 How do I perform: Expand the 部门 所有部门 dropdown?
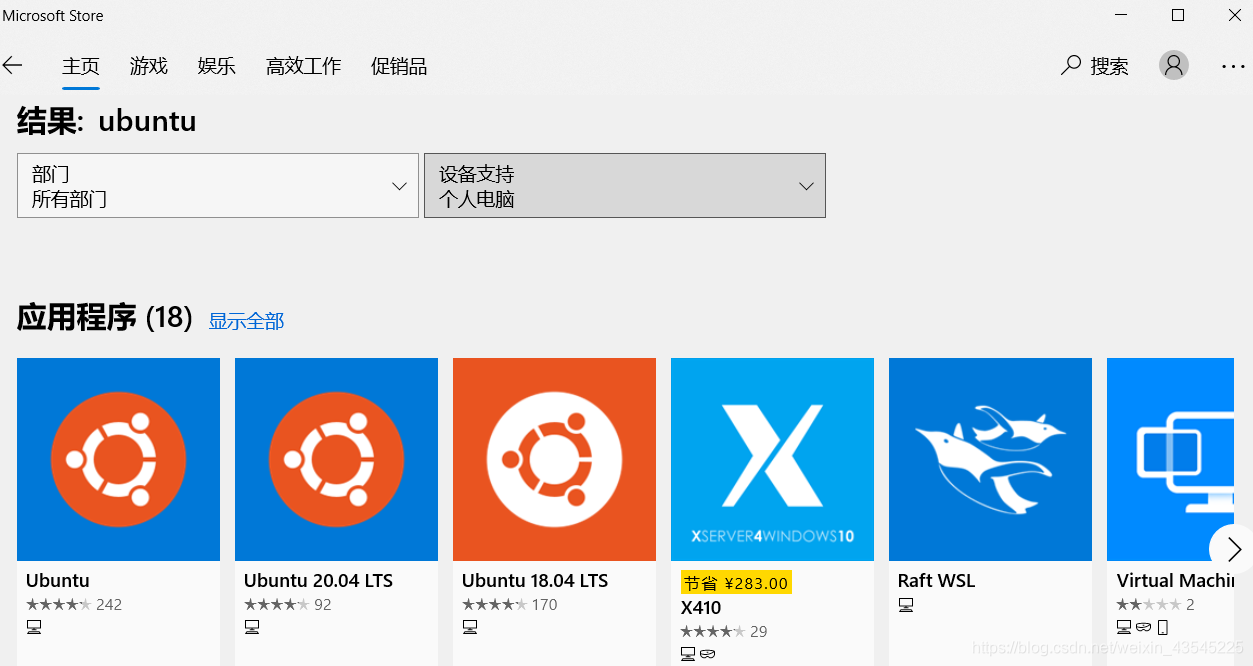pyautogui.click(x=218, y=185)
